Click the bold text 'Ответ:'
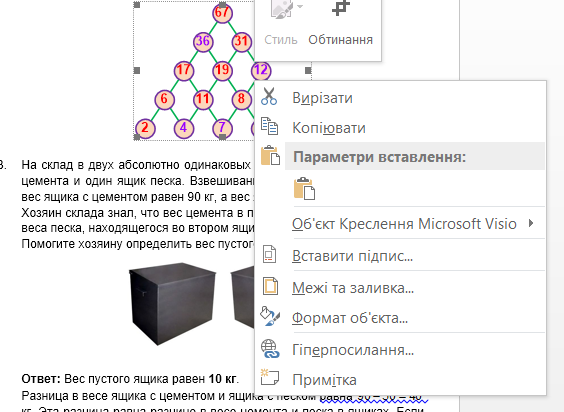 tap(41, 379)
